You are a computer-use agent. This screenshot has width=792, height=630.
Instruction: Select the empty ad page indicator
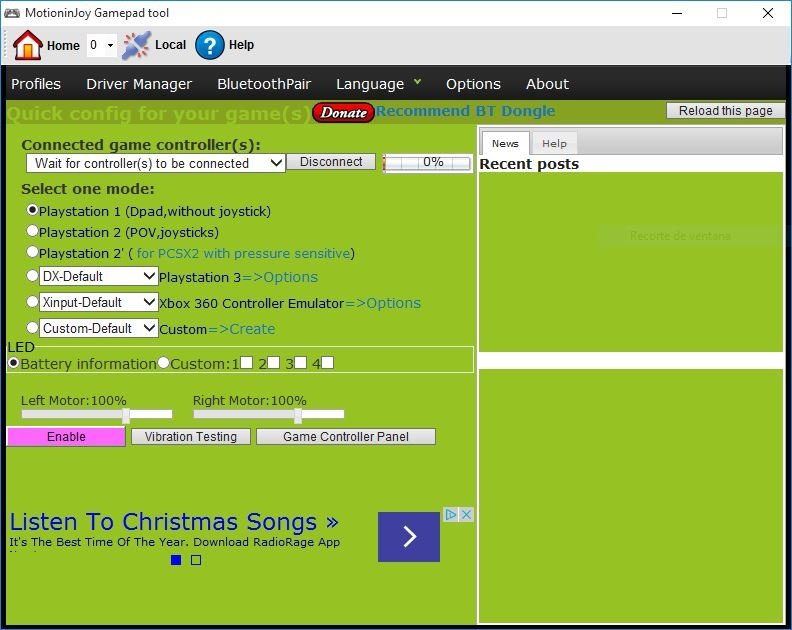(196, 560)
